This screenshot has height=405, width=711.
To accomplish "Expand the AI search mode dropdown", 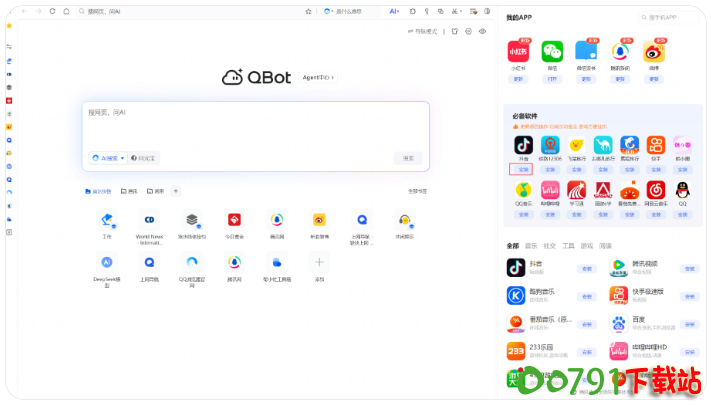I will click(109, 158).
